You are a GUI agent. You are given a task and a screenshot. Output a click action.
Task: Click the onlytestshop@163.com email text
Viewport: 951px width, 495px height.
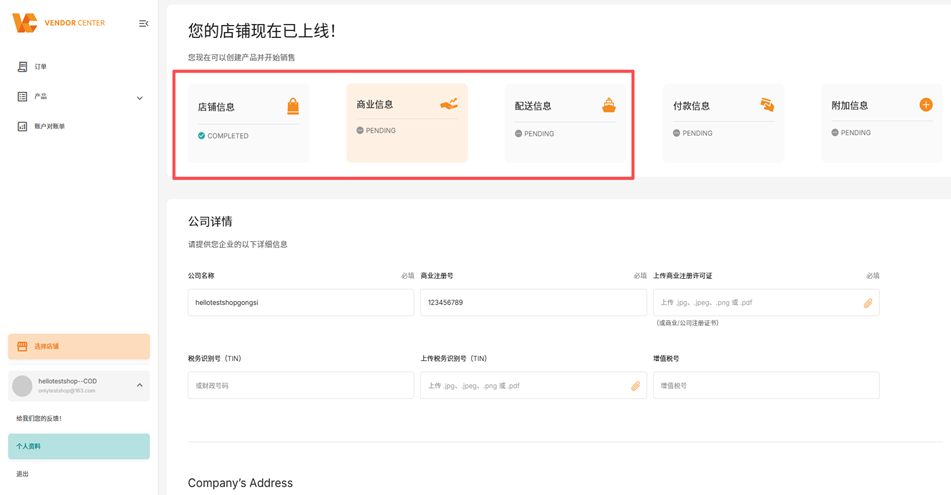pyautogui.click(x=67, y=391)
